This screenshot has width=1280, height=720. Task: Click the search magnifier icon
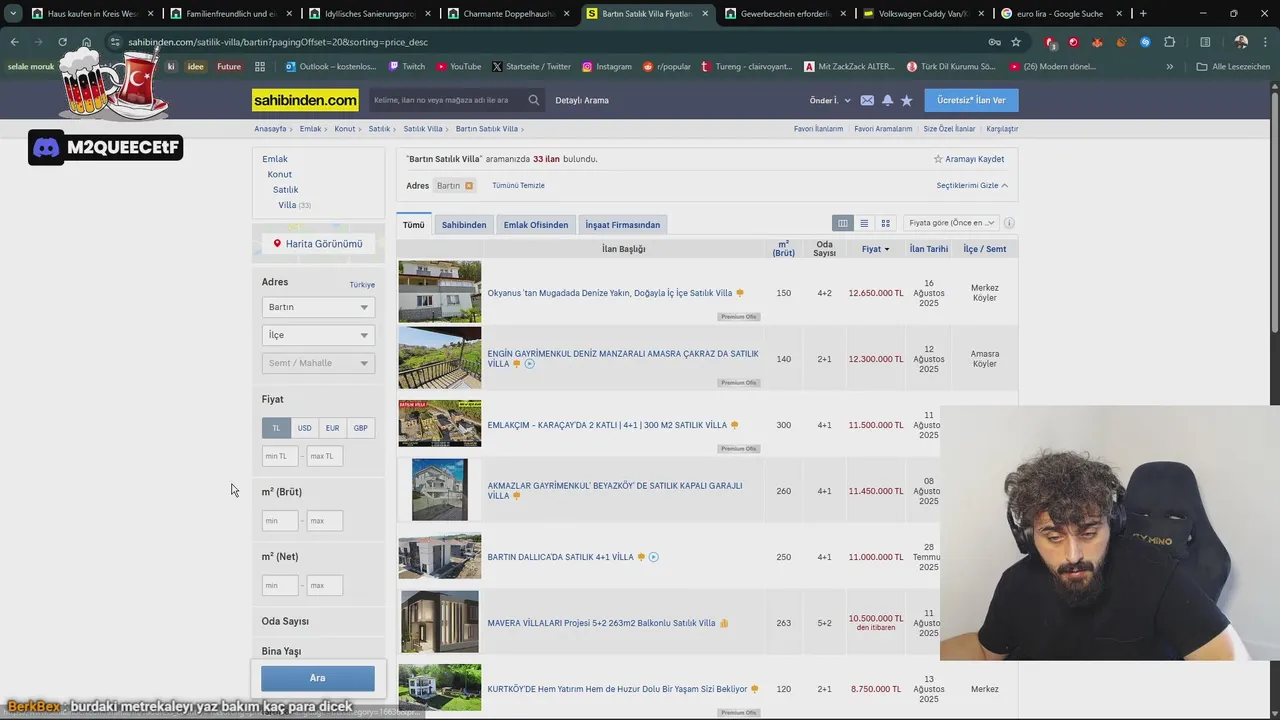(534, 100)
